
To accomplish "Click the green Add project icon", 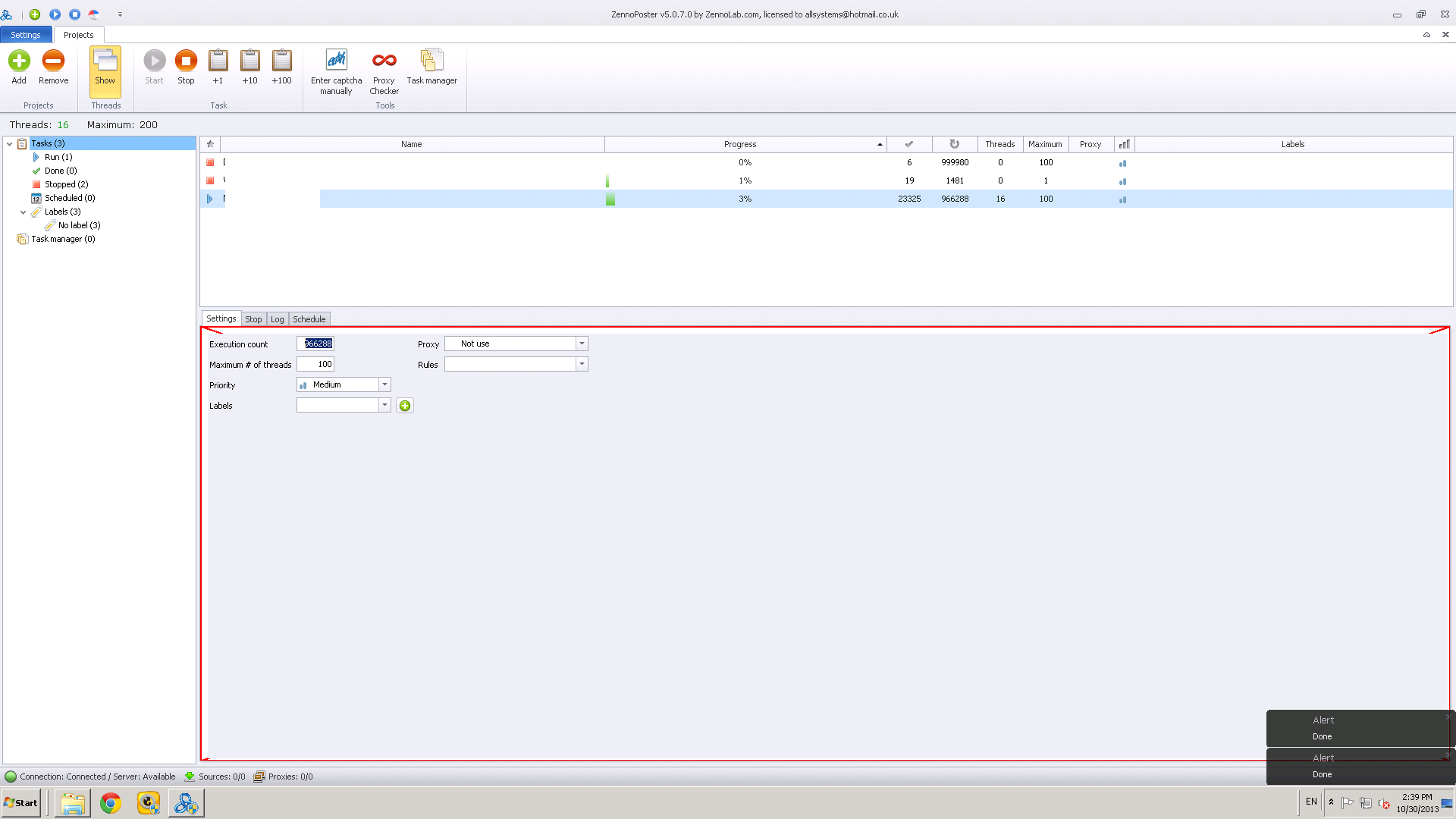I will (19, 61).
